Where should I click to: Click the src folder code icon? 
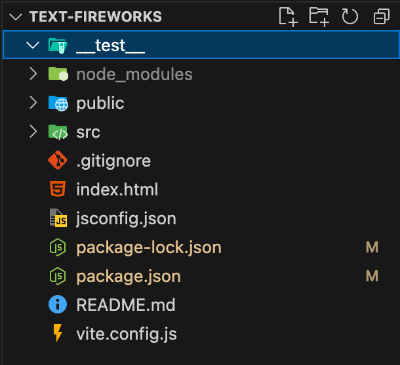pyautogui.click(x=58, y=132)
